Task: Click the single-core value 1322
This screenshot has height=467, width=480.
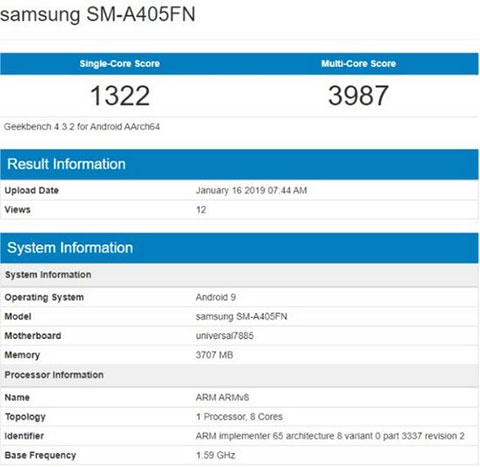Action: tap(120, 96)
